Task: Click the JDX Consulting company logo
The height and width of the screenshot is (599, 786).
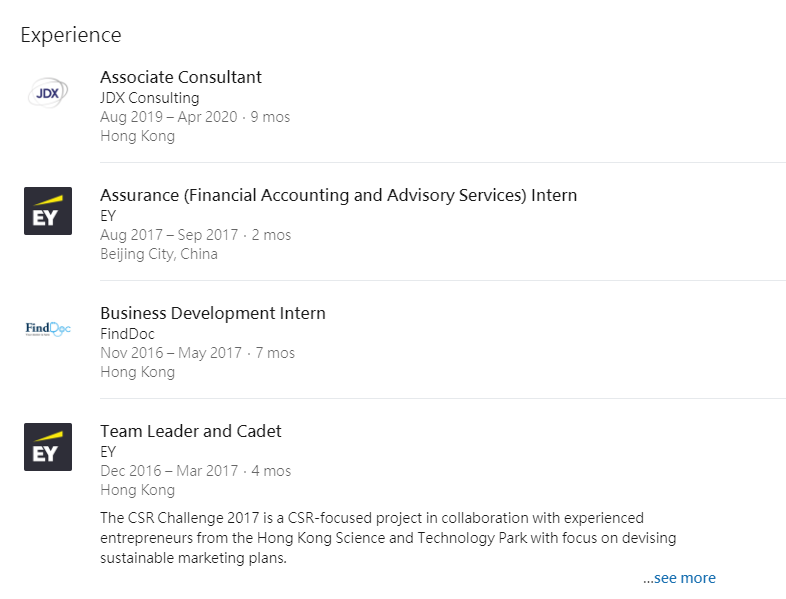Action: pos(48,93)
